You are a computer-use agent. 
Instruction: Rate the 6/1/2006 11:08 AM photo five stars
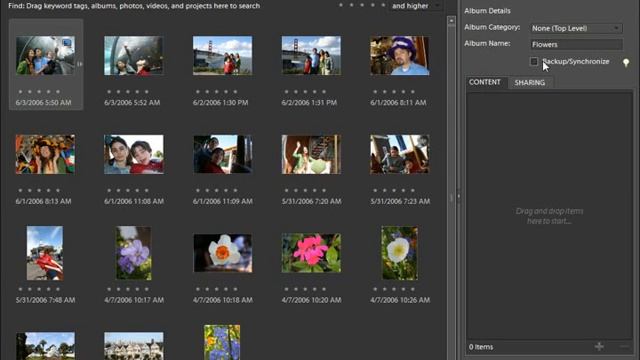tap(147, 190)
